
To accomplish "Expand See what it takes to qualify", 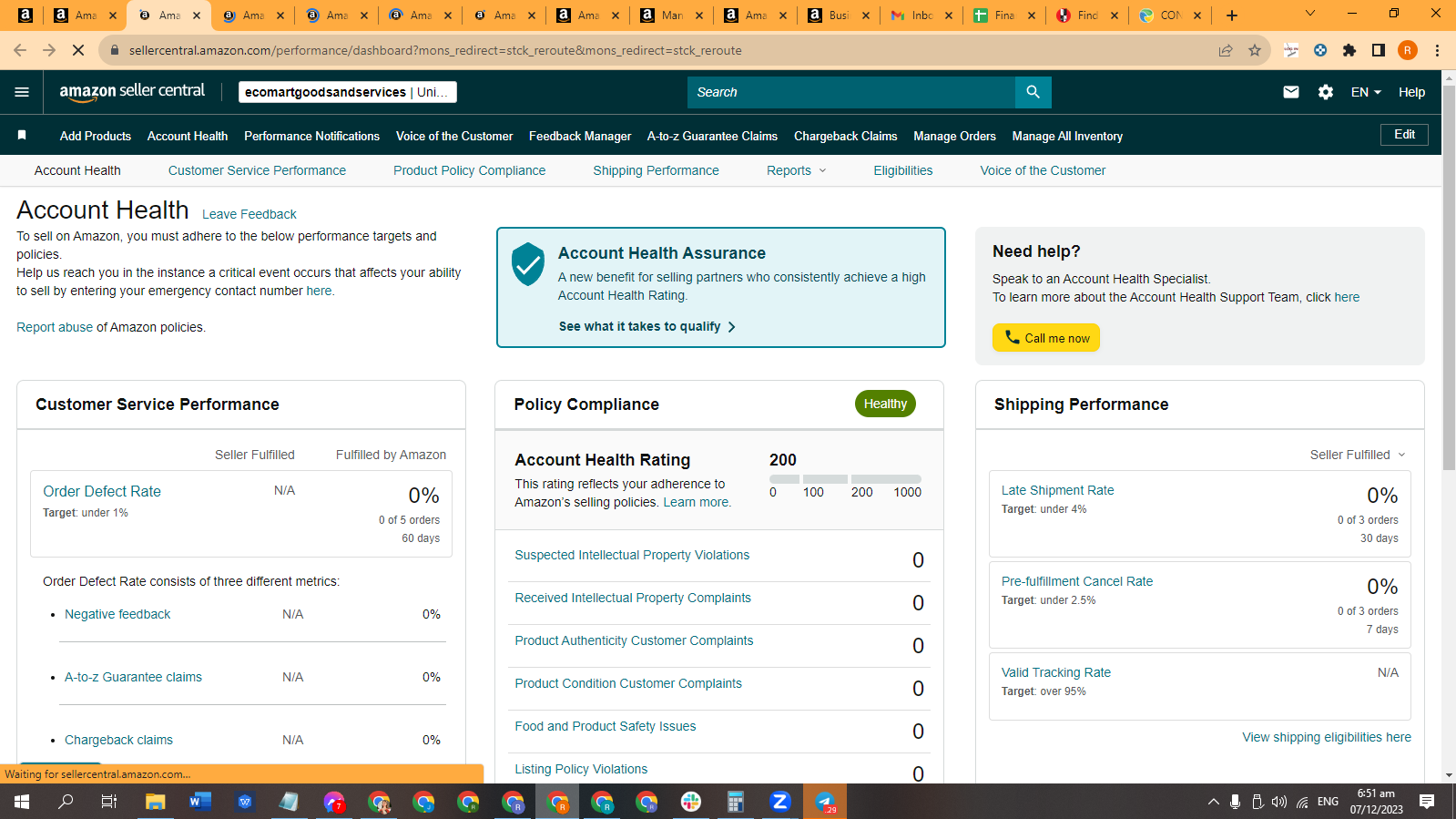I will [647, 326].
